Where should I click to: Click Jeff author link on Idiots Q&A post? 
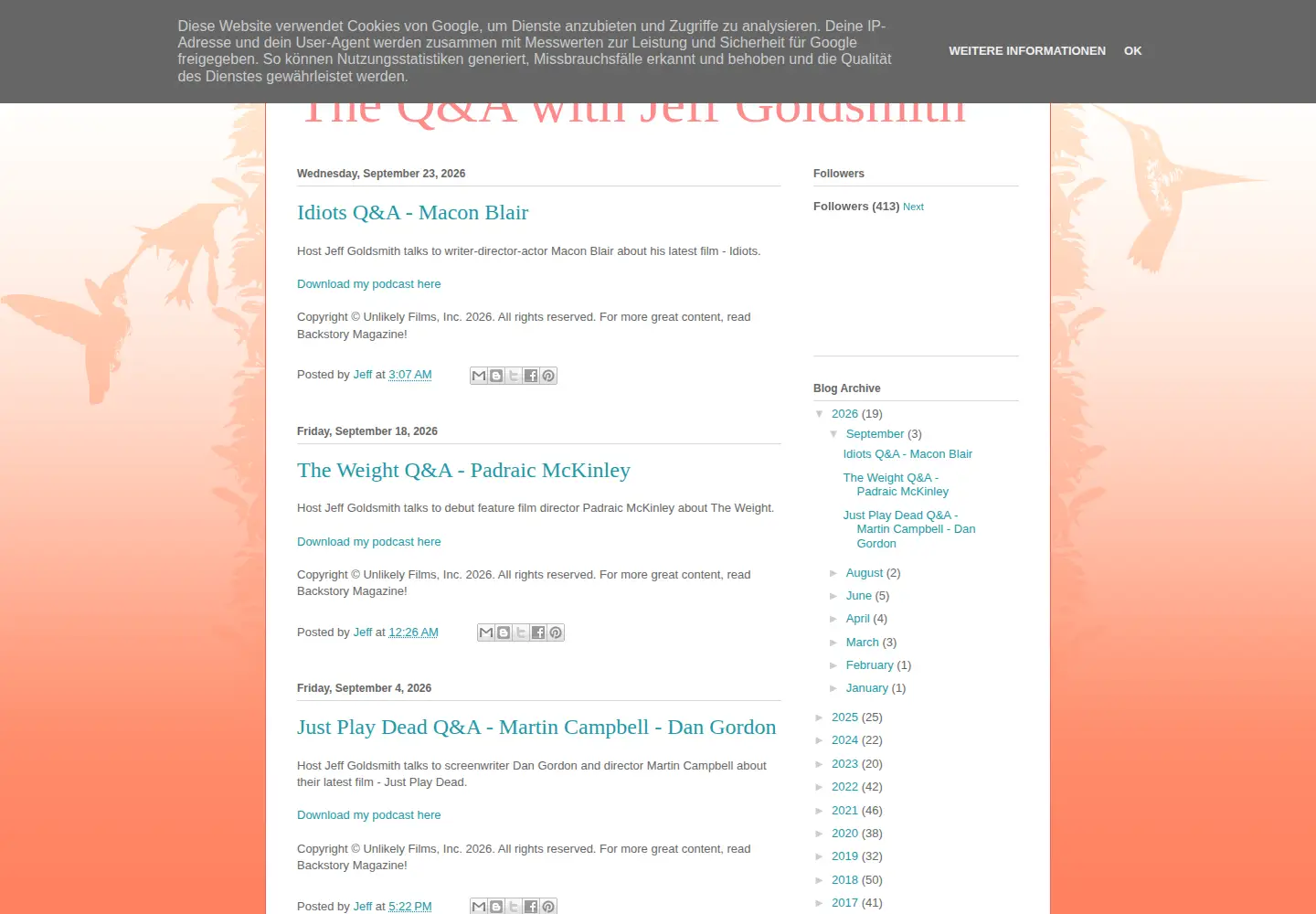pyautogui.click(x=363, y=375)
